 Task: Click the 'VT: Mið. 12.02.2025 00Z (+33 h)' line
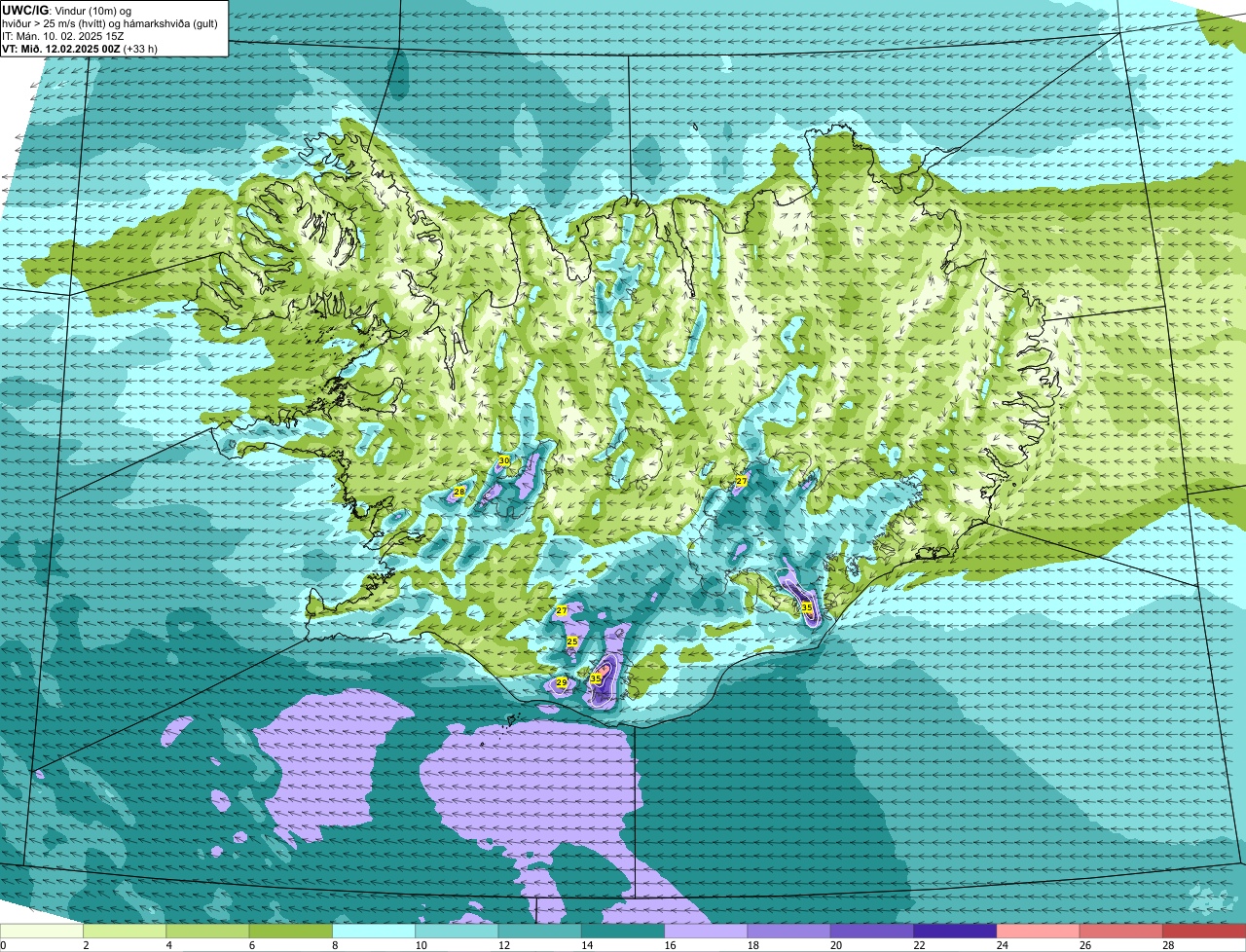[80, 48]
